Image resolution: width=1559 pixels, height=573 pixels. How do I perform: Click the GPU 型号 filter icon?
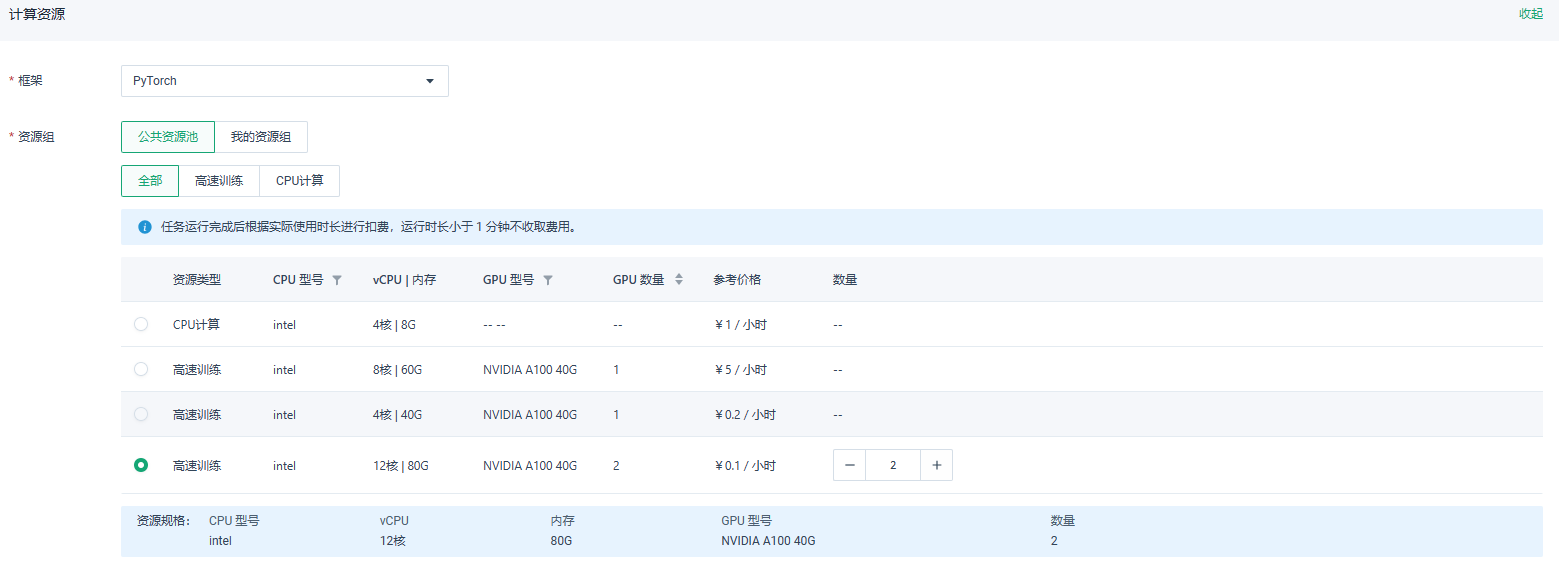(548, 280)
